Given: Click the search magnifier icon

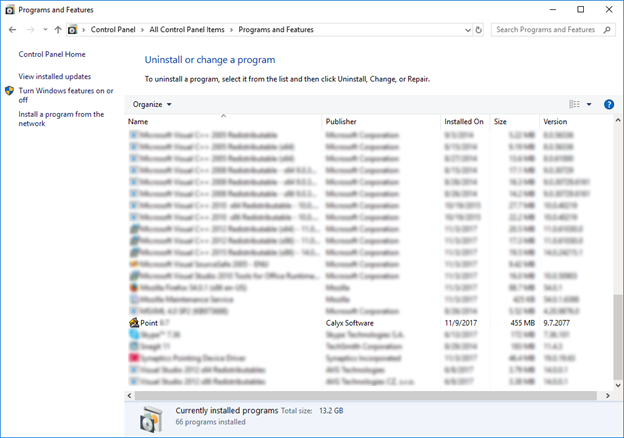Looking at the screenshot, I should (x=607, y=30).
